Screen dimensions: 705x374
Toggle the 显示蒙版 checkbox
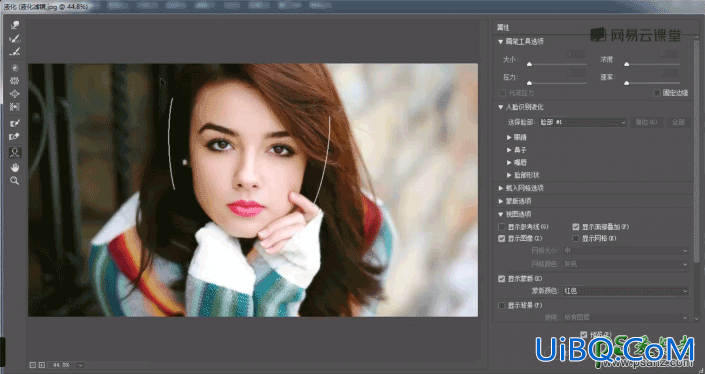coord(502,279)
